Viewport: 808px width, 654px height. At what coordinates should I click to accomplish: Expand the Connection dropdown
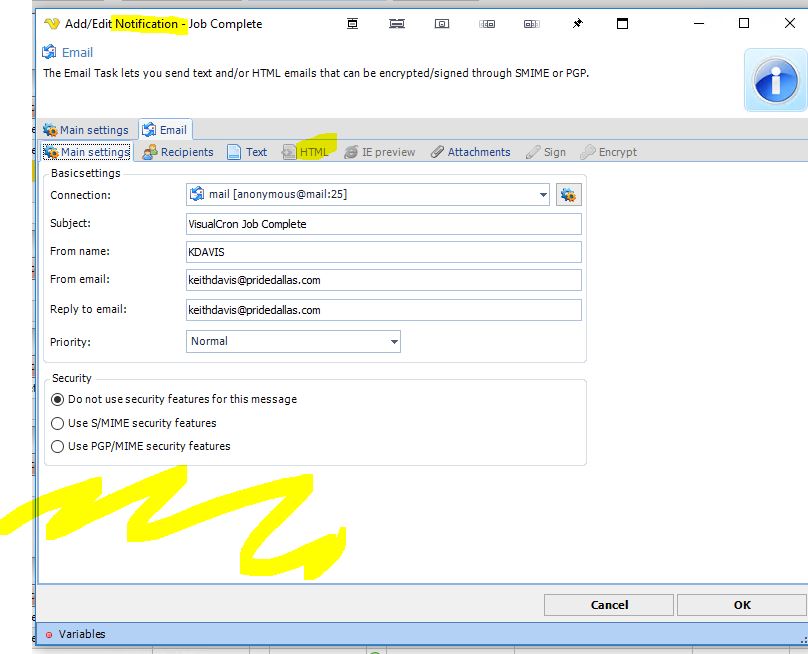coord(543,195)
